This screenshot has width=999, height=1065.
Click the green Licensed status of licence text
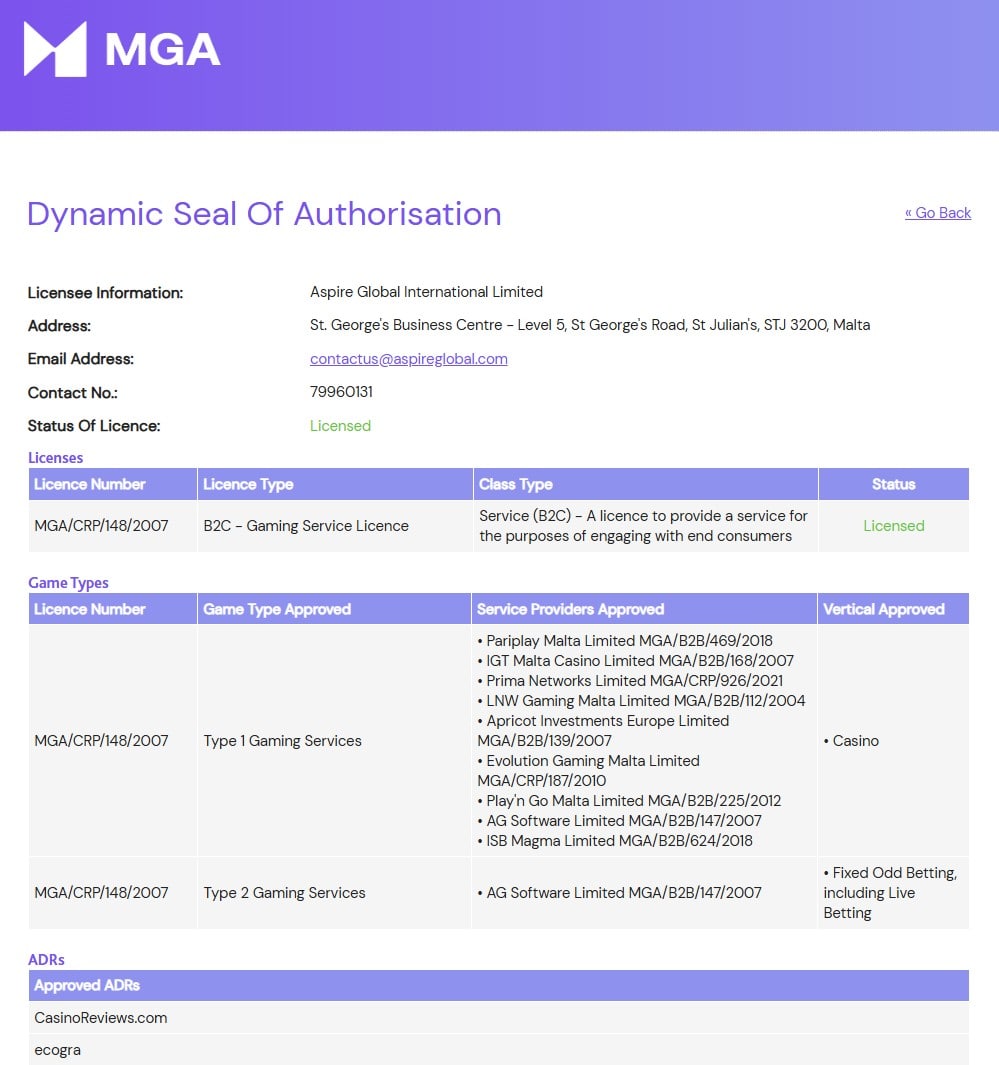coord(340,426)
